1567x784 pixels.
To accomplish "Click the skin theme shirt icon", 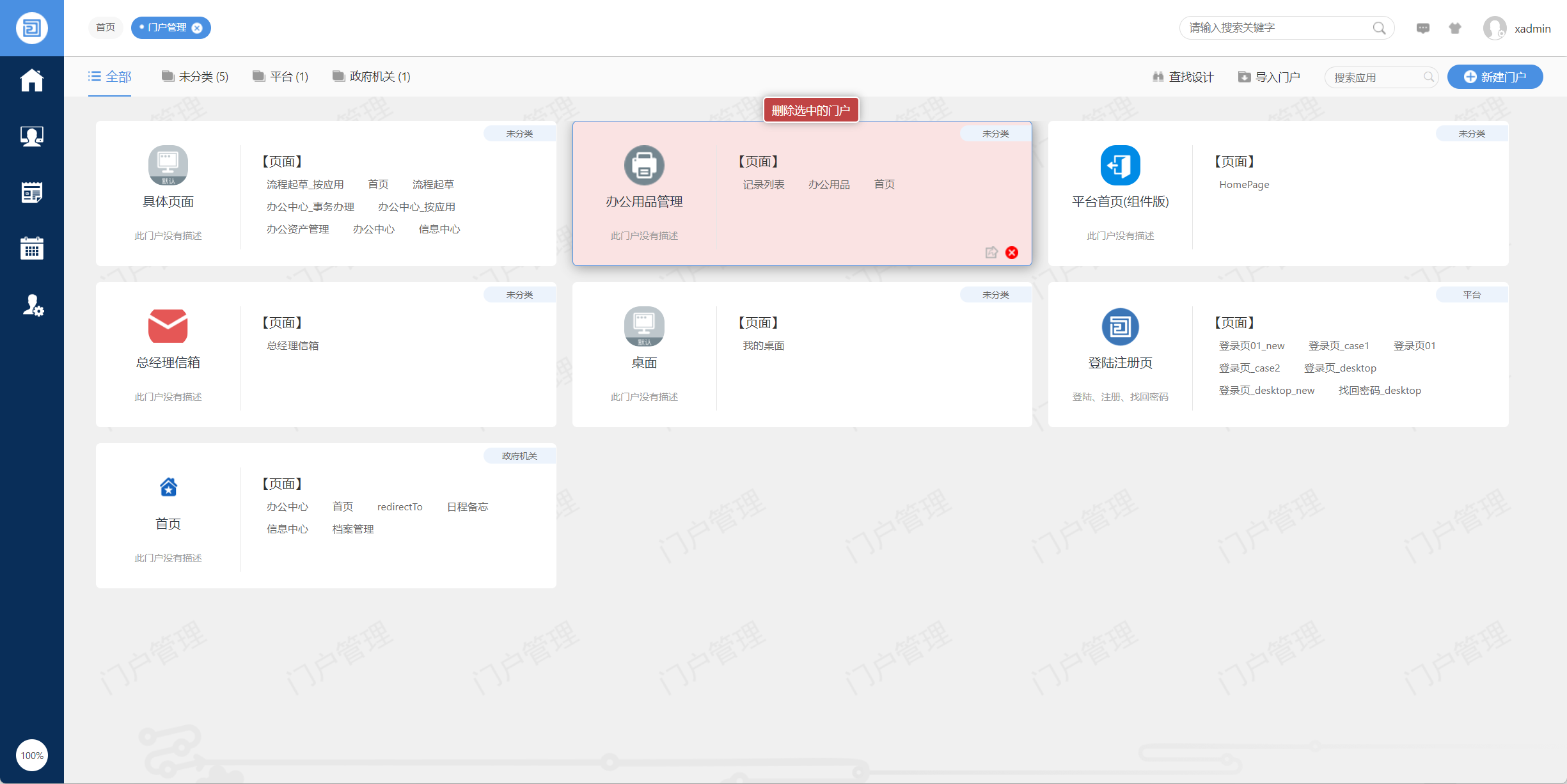I will [1455, 28].
